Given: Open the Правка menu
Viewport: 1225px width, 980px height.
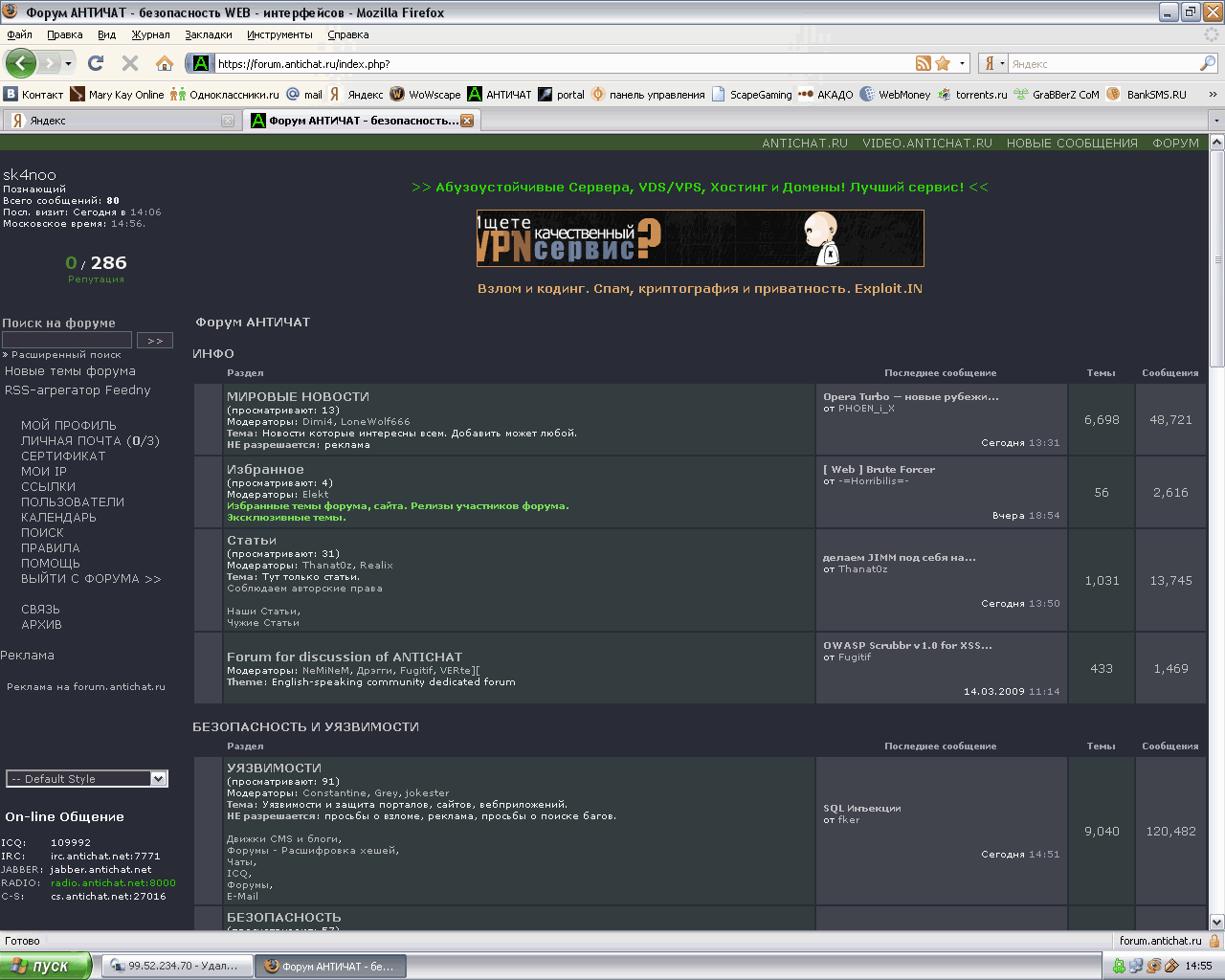Looking at the screenshot, I should coord(65,34).
